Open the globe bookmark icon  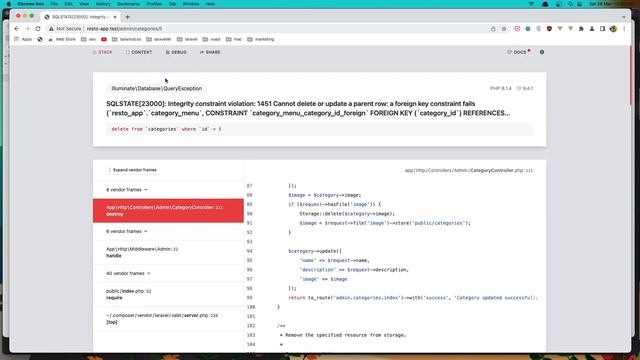(x=40, y=39)
